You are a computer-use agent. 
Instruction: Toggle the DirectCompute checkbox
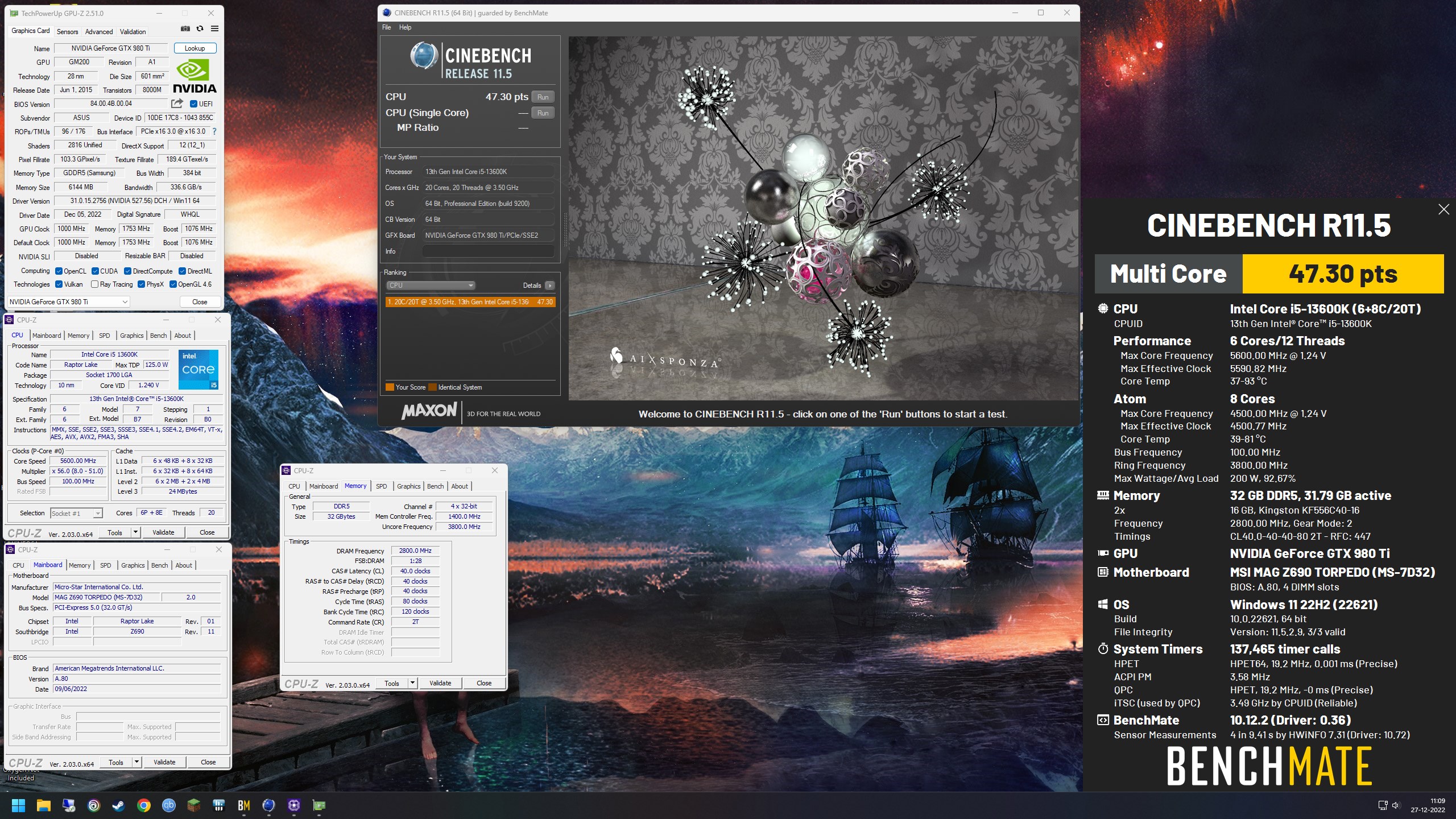128,271
